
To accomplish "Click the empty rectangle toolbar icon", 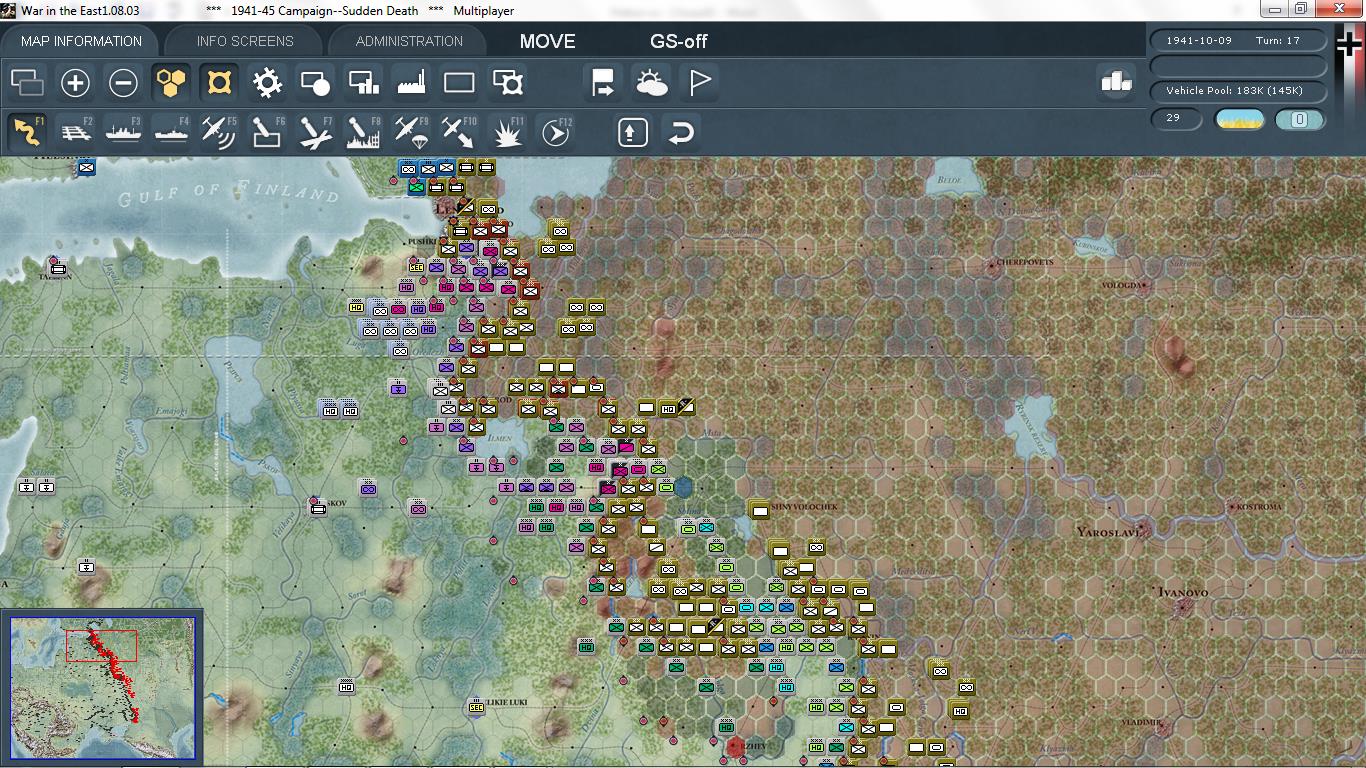I will tap(459, 83).
